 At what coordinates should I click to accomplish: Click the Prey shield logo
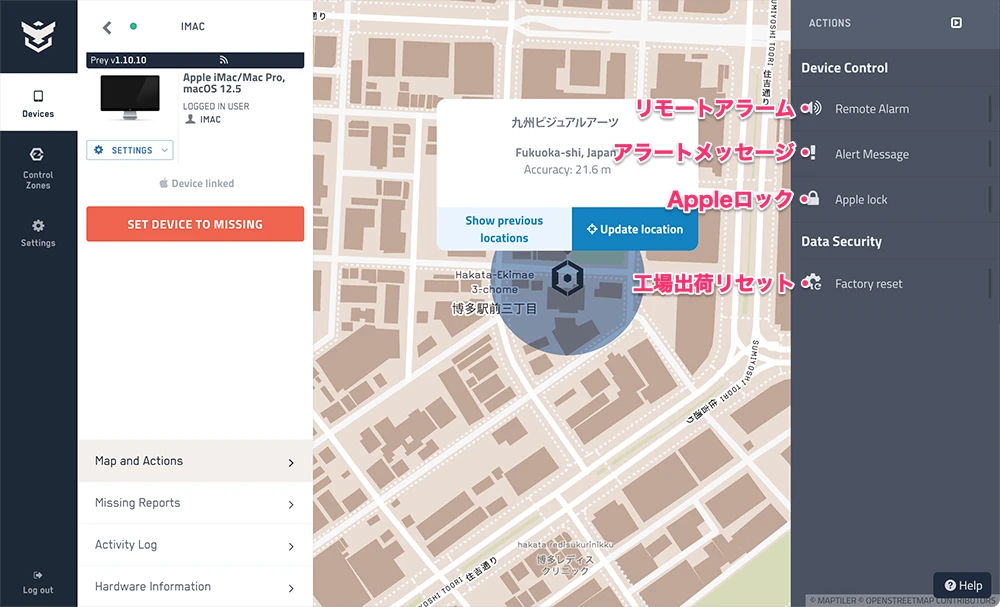coord(38,36)
